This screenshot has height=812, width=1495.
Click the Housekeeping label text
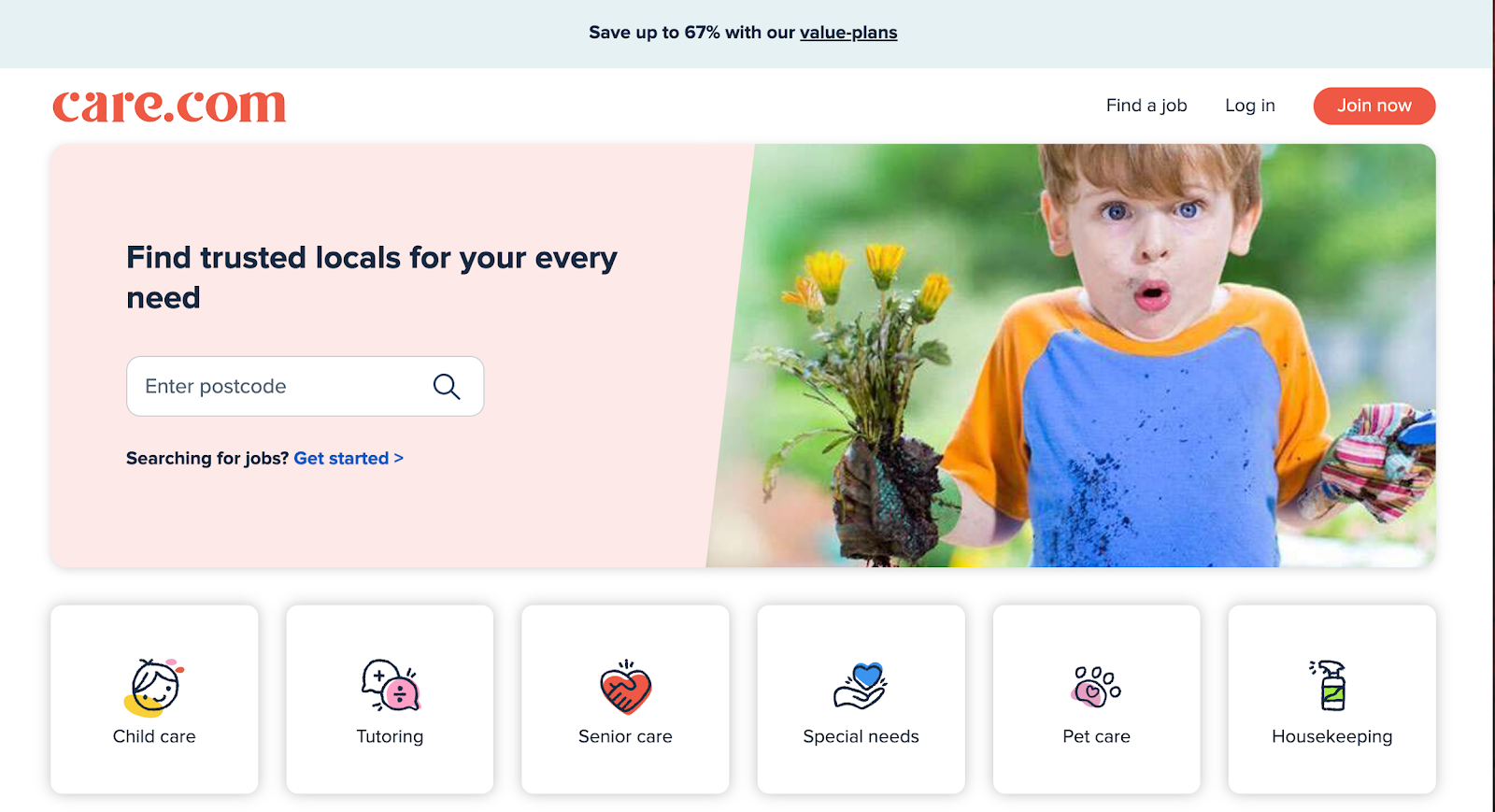click(x=1332, y=736)
